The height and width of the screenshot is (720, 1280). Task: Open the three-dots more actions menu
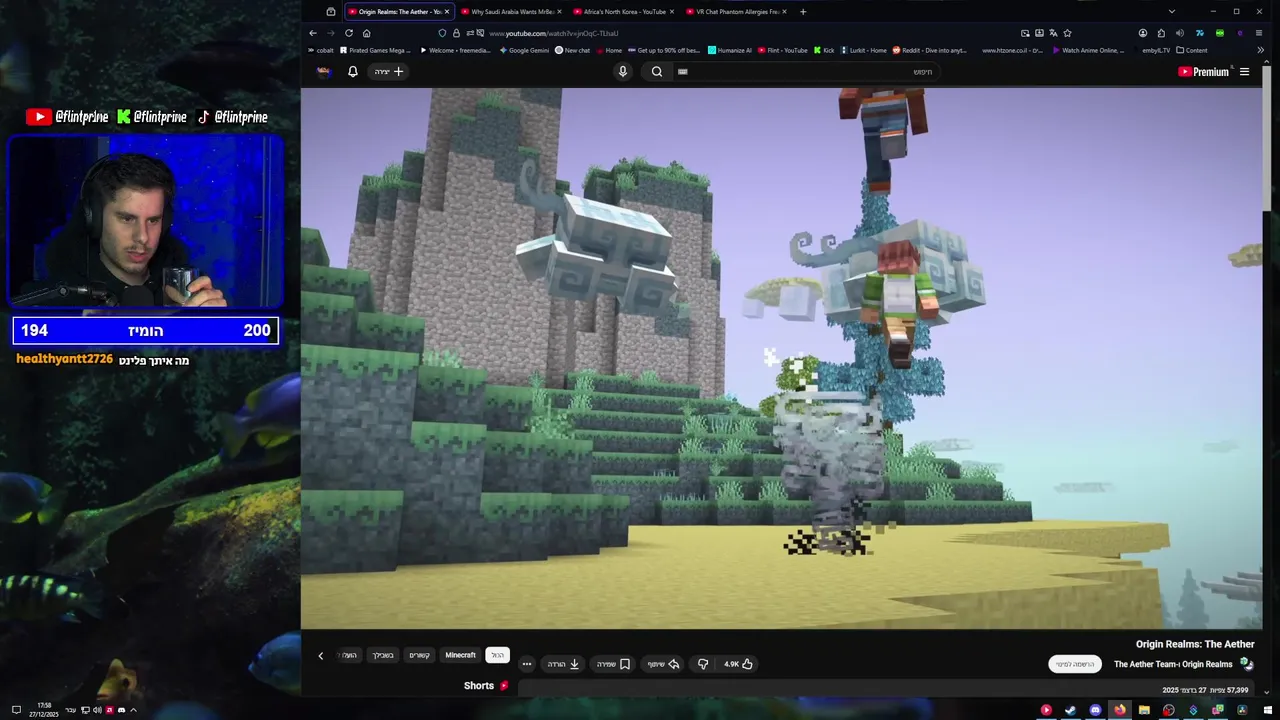527,664
